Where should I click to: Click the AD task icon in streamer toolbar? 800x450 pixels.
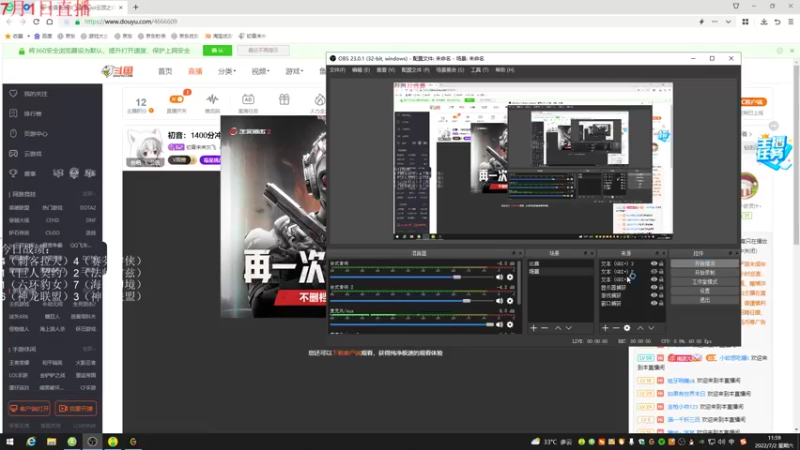pyautogui.click(x=248, y=99)
